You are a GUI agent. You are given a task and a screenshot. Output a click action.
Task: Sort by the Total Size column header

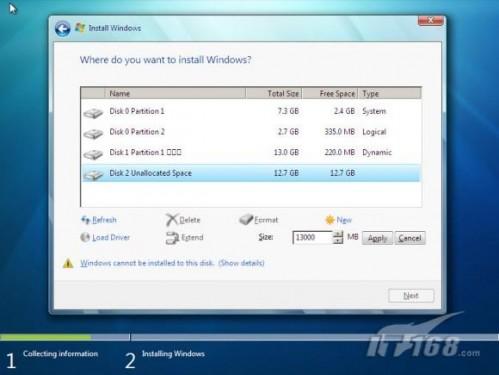[274, 94]
